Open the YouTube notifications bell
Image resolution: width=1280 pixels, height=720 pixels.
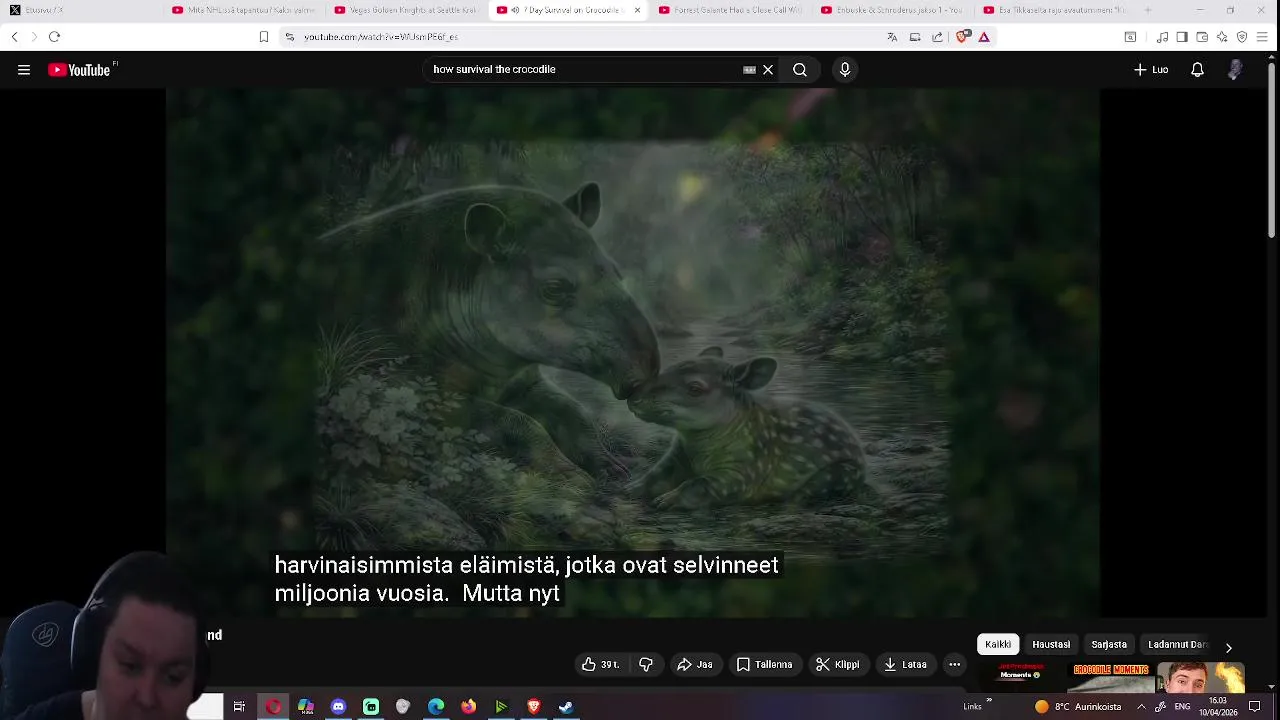tap(1197, 70)
